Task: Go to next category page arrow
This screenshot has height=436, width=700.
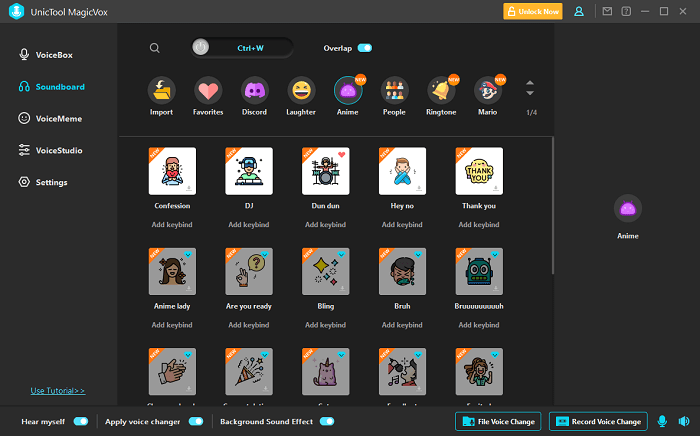Action: [530, 93]
